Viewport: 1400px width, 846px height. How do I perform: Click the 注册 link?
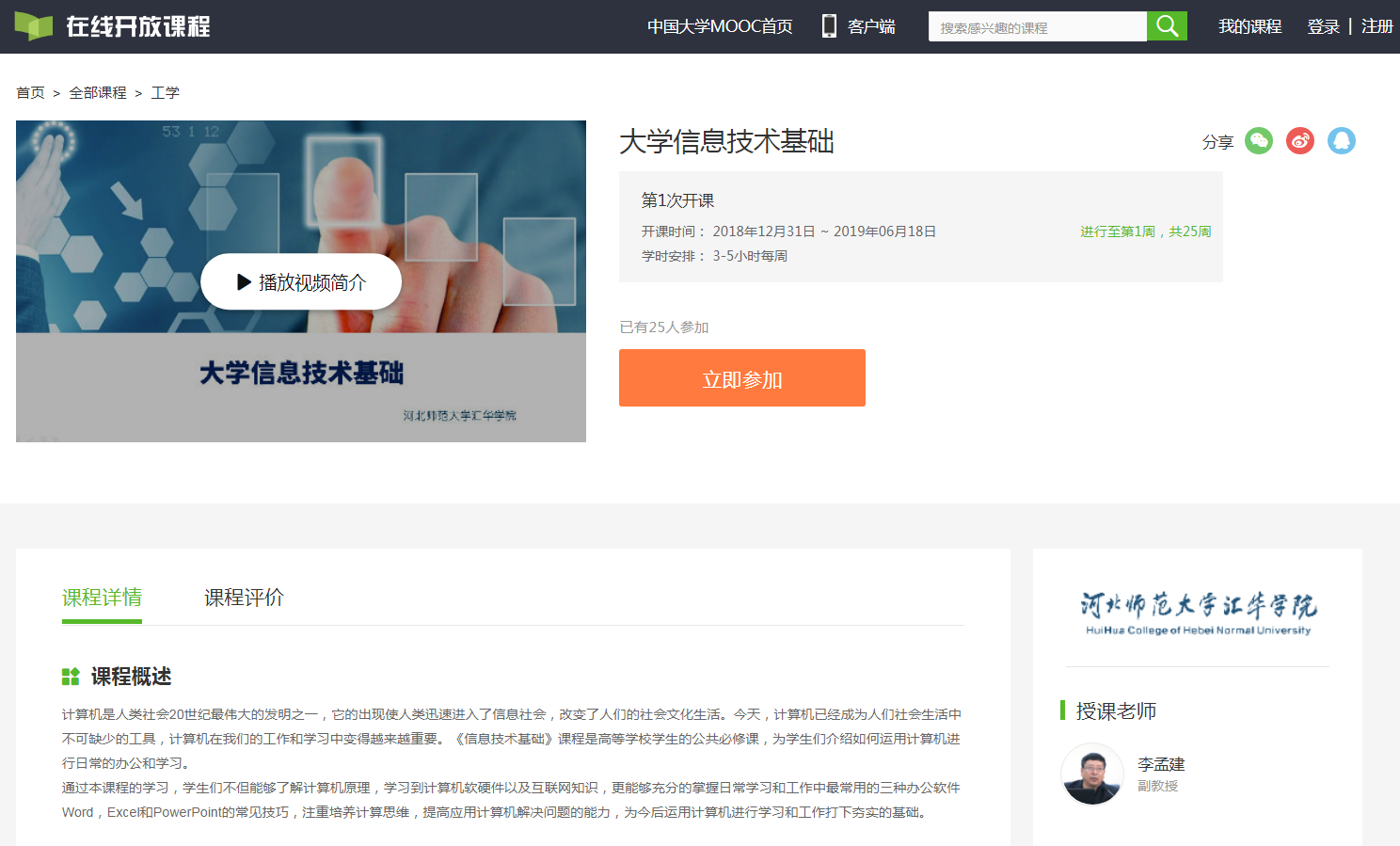point(1376,26)
